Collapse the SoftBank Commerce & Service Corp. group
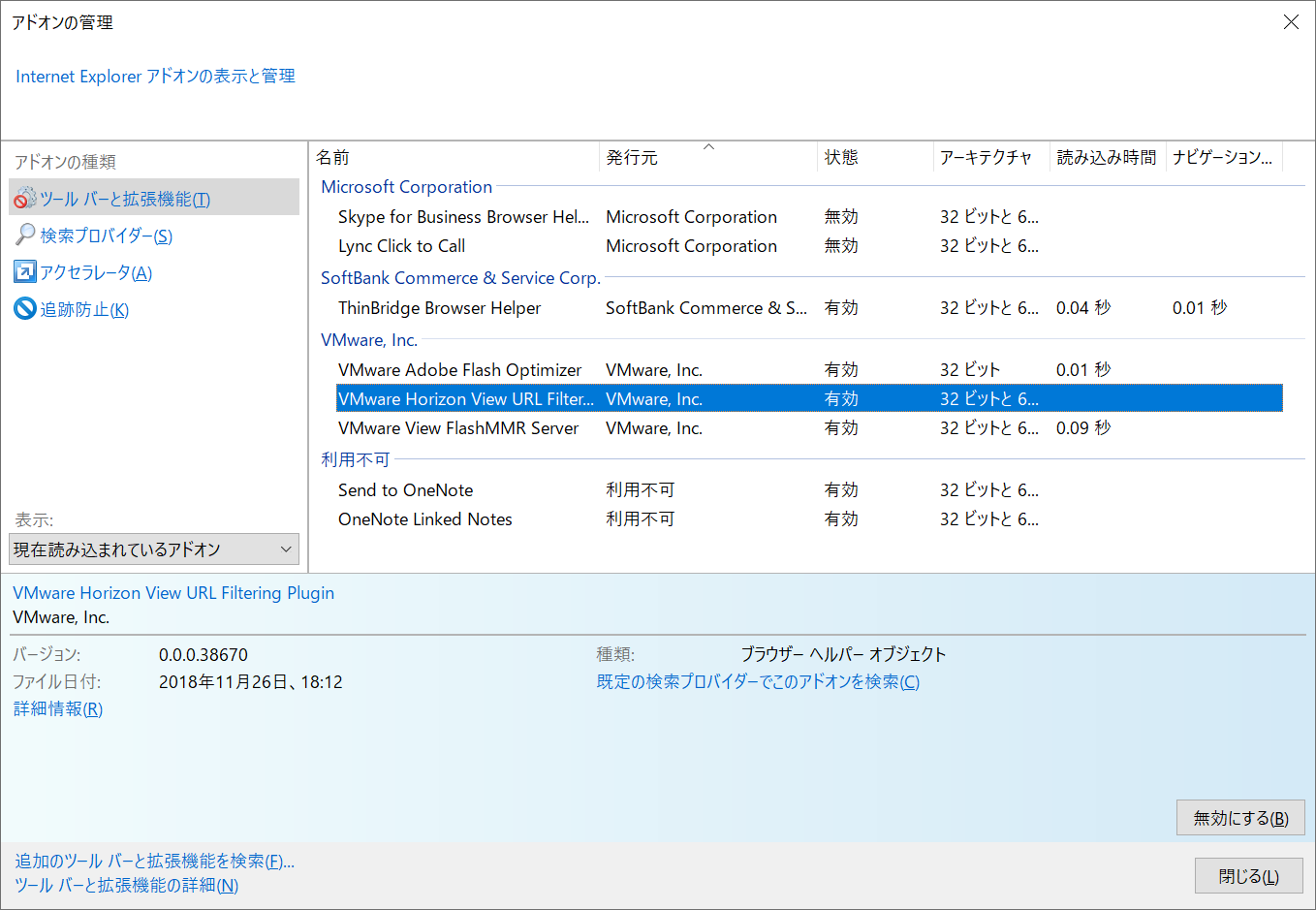Screen dimensions: 1316x910 pyautogui.click(x=460, y=278)
